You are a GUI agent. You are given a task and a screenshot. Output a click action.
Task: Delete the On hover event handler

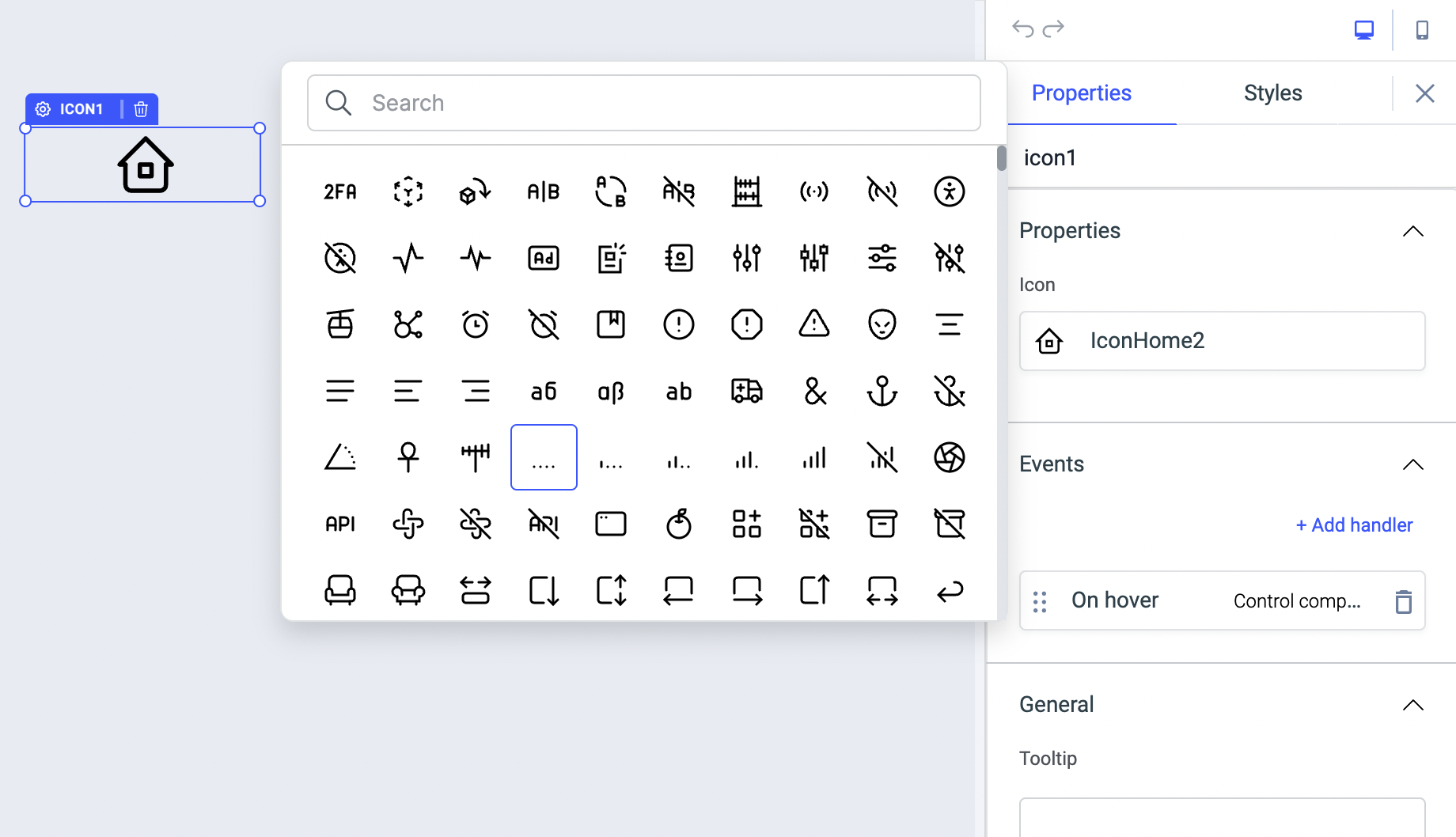(x=1403, y=601)
